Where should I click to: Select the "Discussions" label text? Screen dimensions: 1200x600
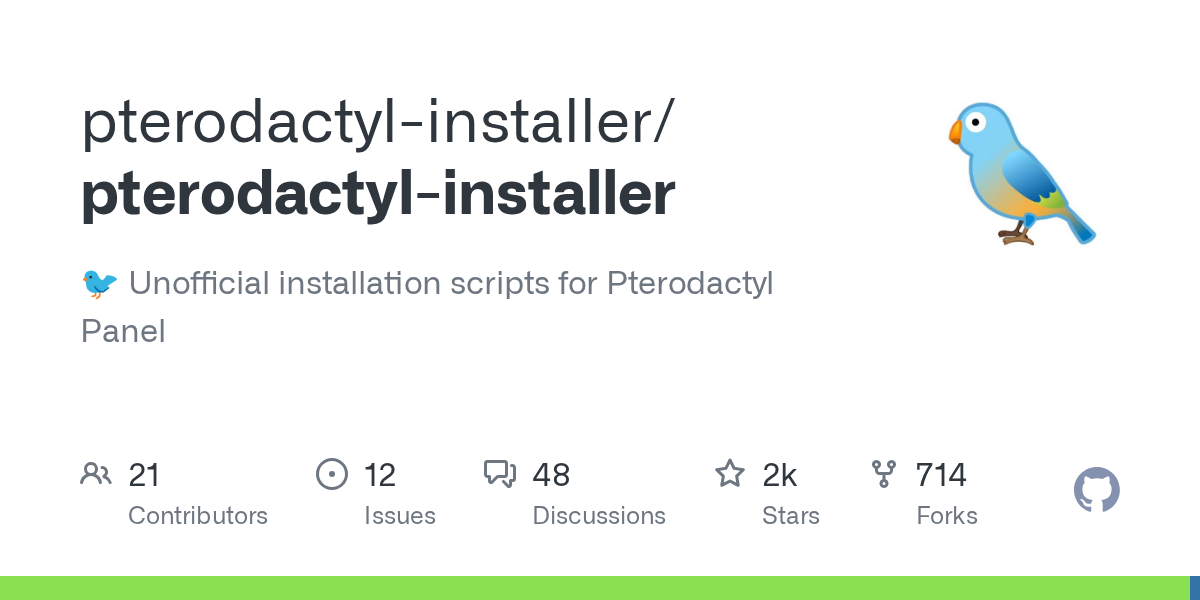[x=599, y=516]
